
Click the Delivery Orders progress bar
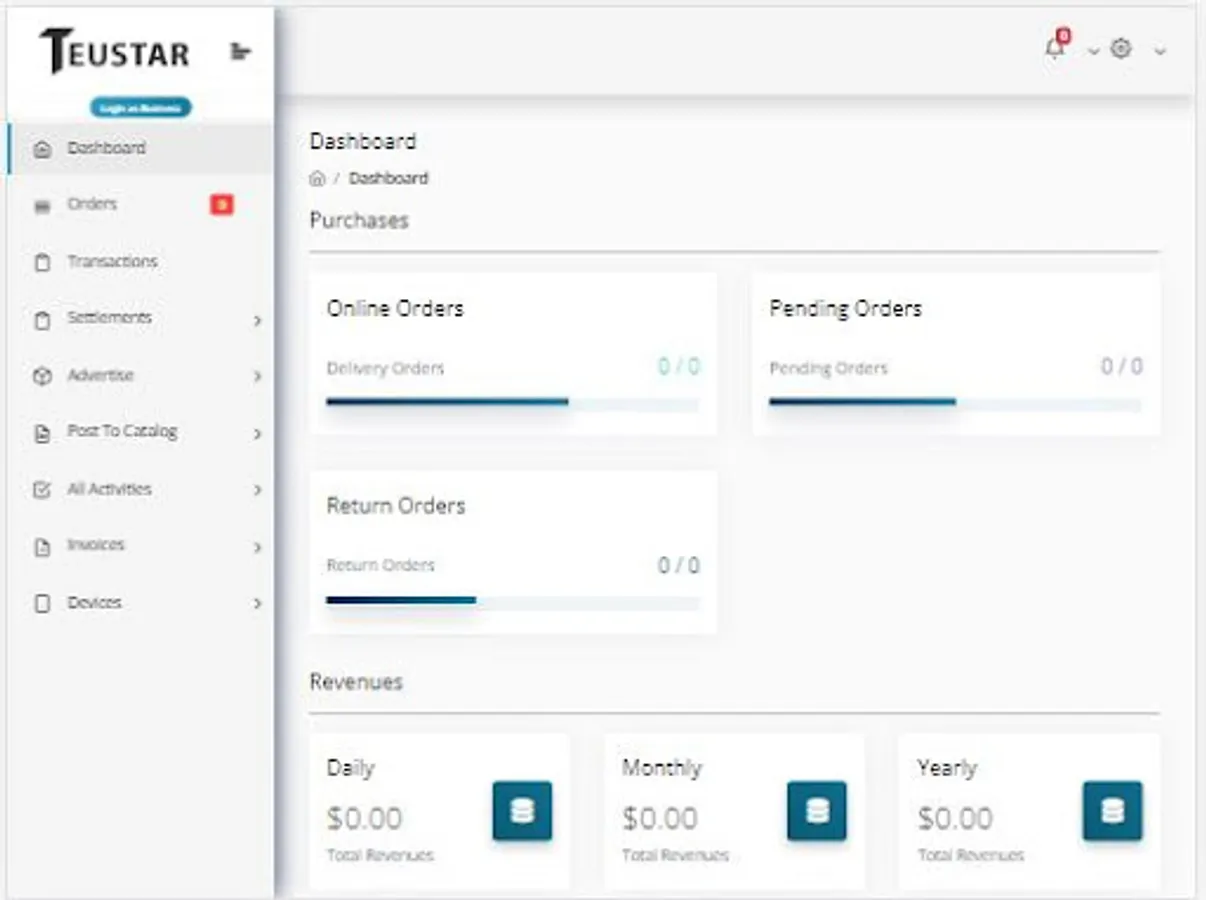point(512,403)
